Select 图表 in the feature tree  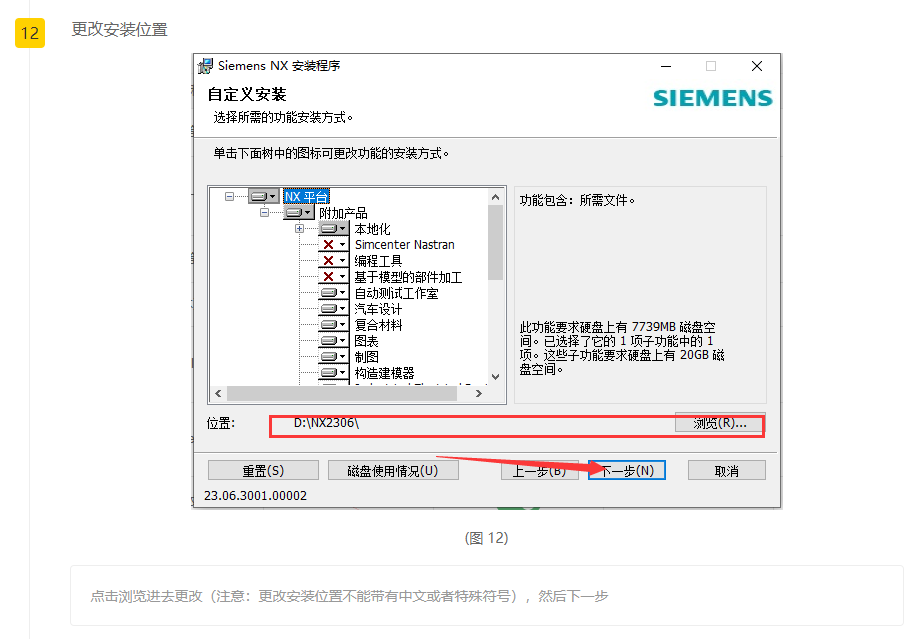pyautogui.click(x=366, y=341)
